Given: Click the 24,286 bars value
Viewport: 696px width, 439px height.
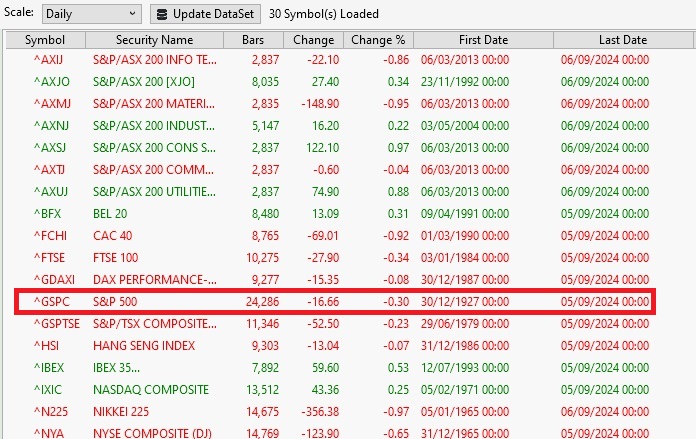Looking at the screenshot, I should pyautogui.click(x=262, y=302).
